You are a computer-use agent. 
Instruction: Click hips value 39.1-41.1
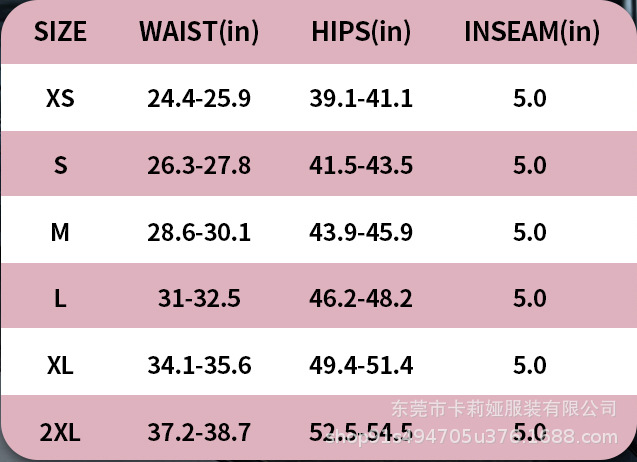coord(361,99)
